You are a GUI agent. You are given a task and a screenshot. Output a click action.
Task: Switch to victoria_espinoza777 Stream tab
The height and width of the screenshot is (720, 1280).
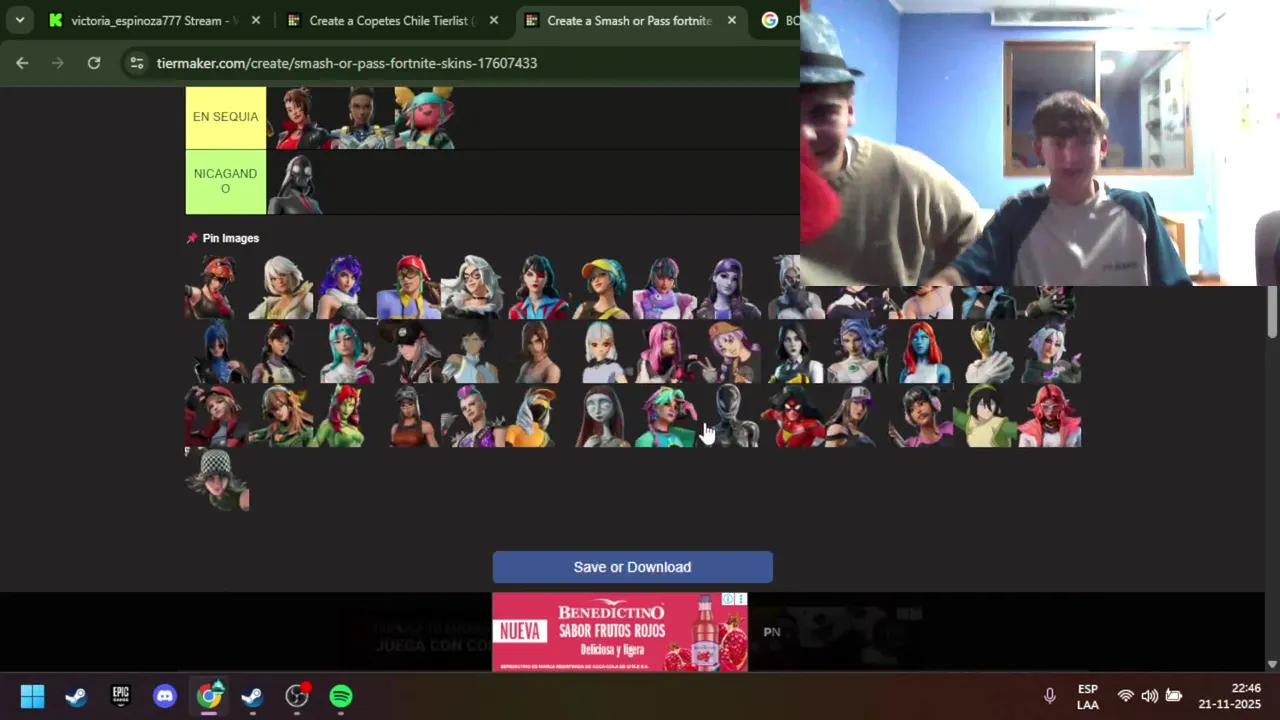click(x=155, y=20)
